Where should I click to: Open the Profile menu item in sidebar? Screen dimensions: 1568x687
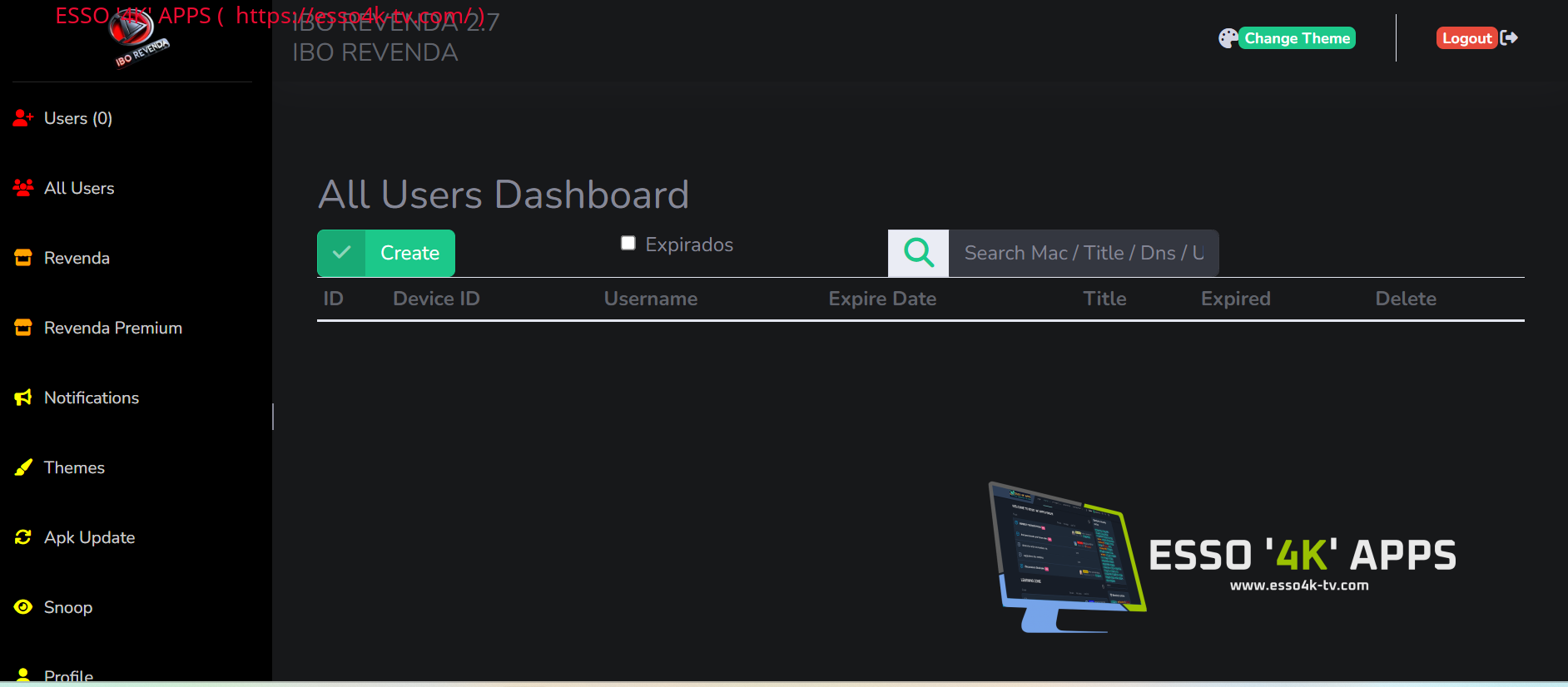tap(68, 675)
